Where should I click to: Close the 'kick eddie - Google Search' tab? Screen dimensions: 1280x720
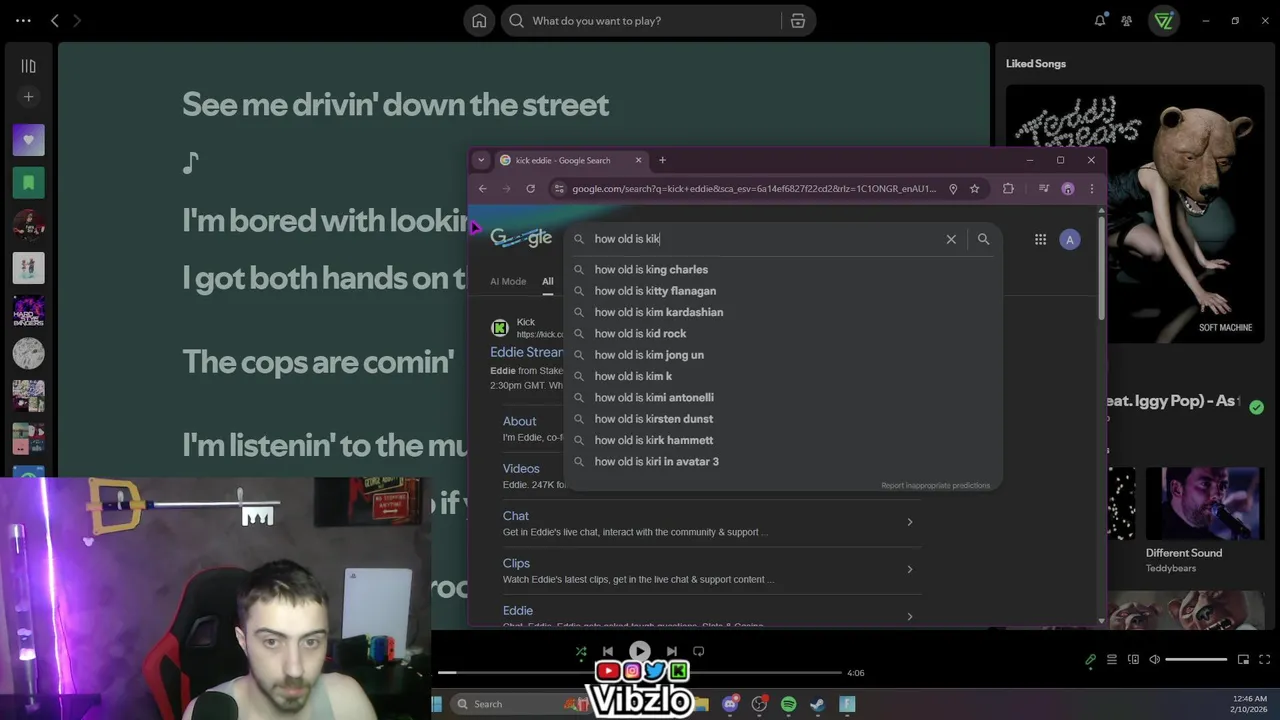click(x=638, y=160)
